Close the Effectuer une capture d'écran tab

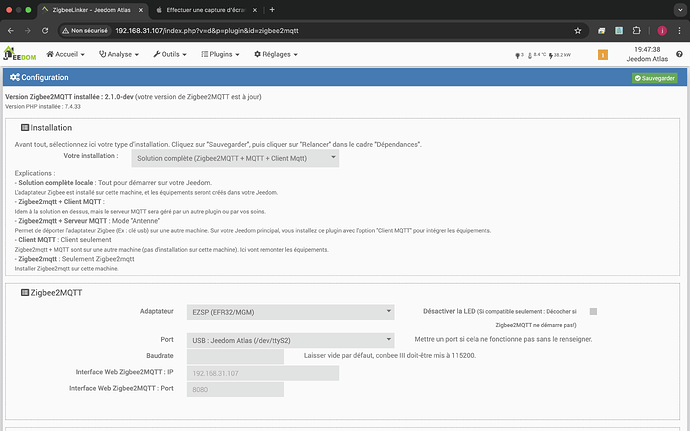click(x=255, y=10)
